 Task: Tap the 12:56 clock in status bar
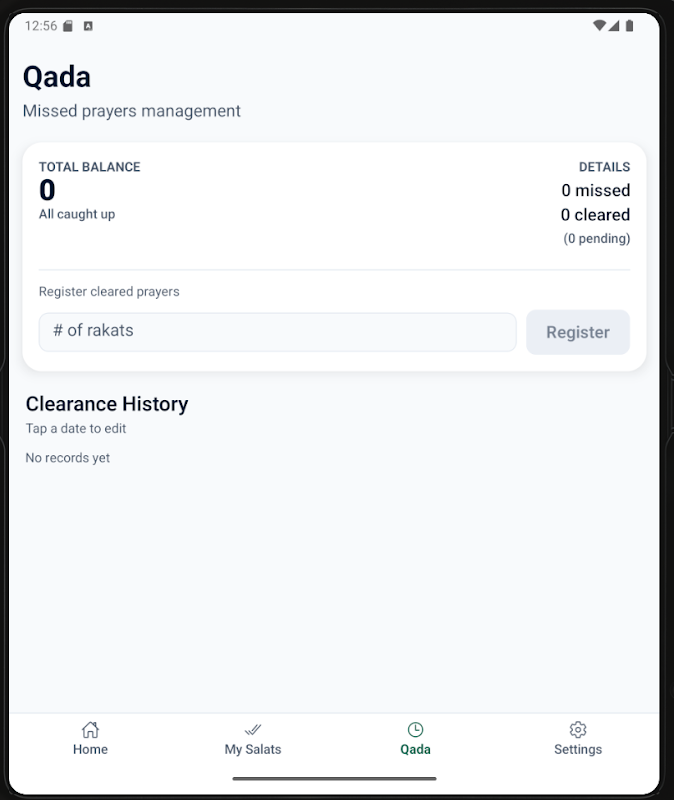point(40,26)
